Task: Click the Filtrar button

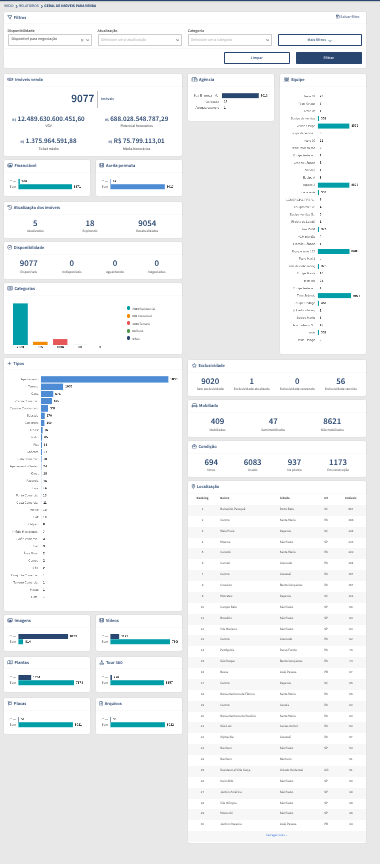Action: pos(329,58)
